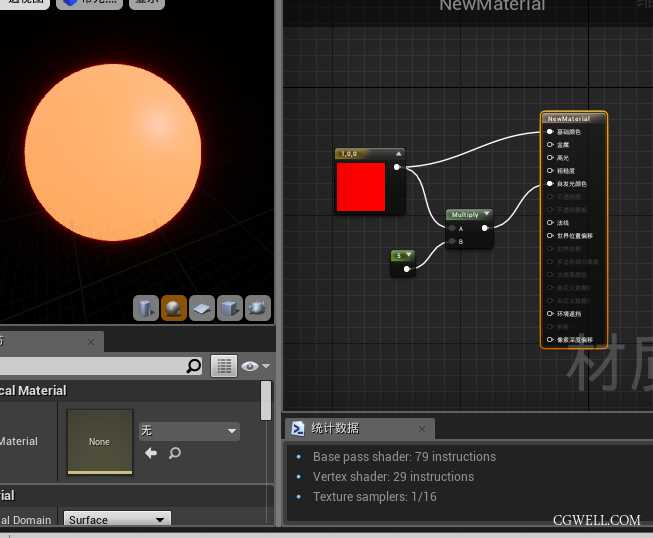Open the 无 physical material dropdown
This screenshot has height=538, width=653.
189,431
